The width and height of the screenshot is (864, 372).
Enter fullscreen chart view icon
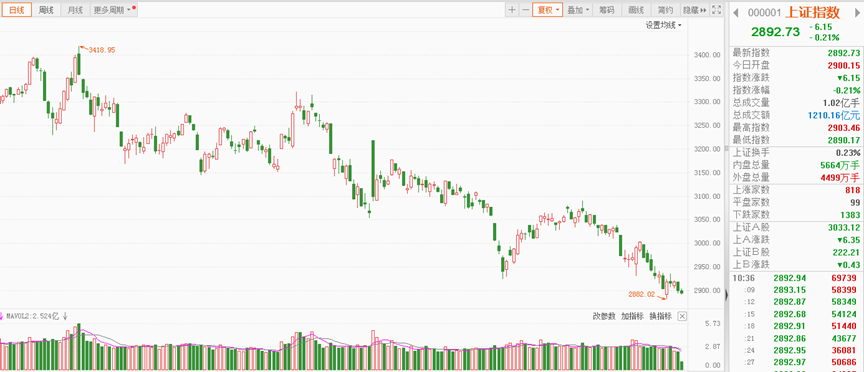click(716, 10)
